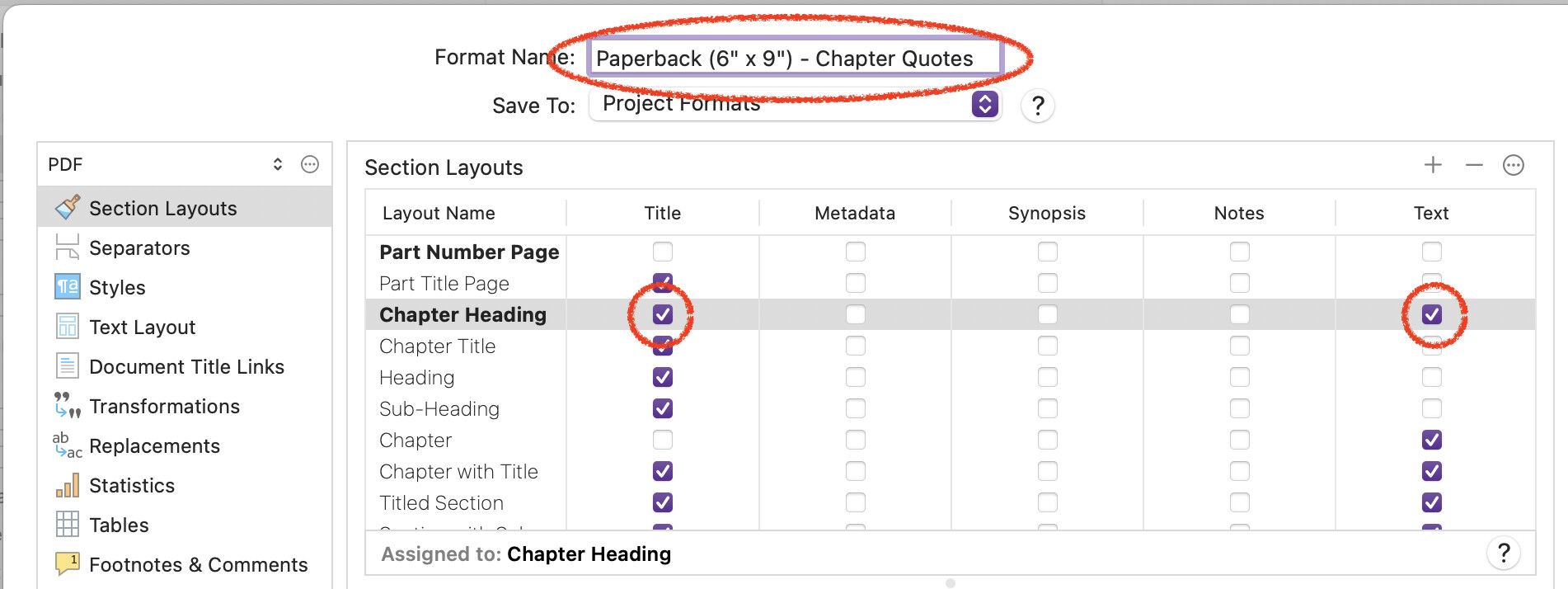Open Styles via its icon
This screenshot has height=589, width=1568.
[x=67, y=286]
